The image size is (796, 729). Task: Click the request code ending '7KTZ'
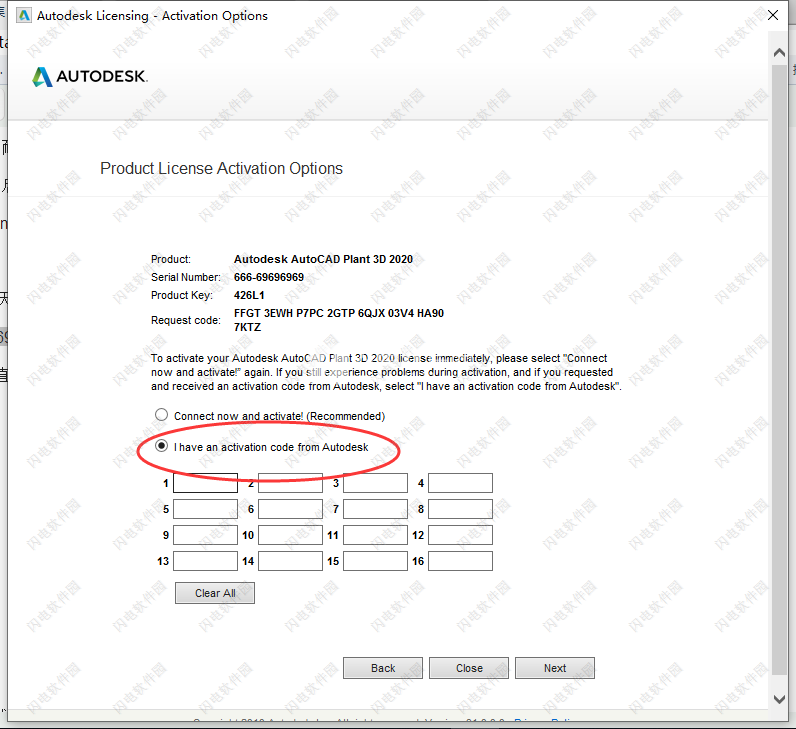[x=247, y=327]
